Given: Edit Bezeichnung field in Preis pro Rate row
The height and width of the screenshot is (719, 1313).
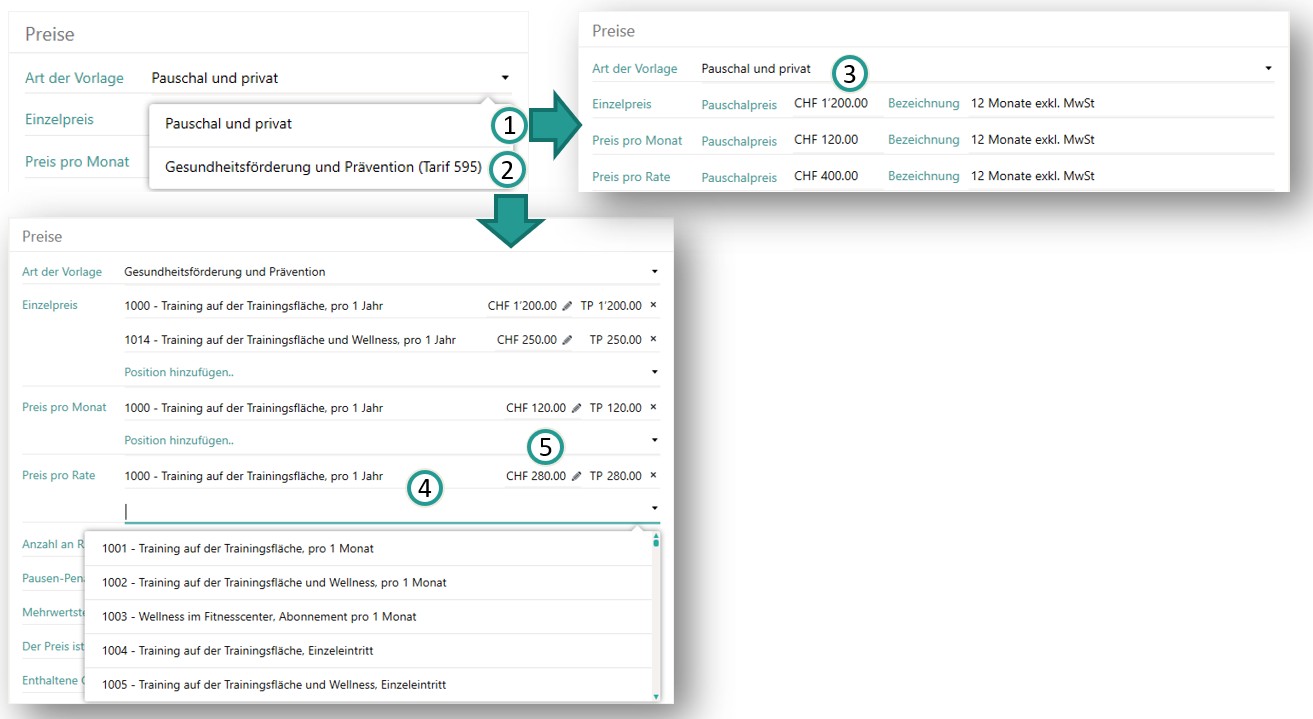Looking at the screenshot, I should coord(1120,176).
